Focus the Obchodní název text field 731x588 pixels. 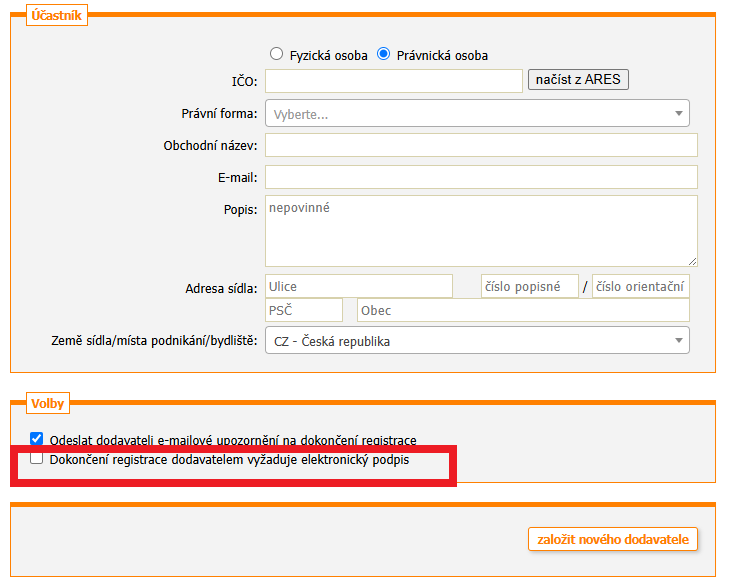pos(480,146)
